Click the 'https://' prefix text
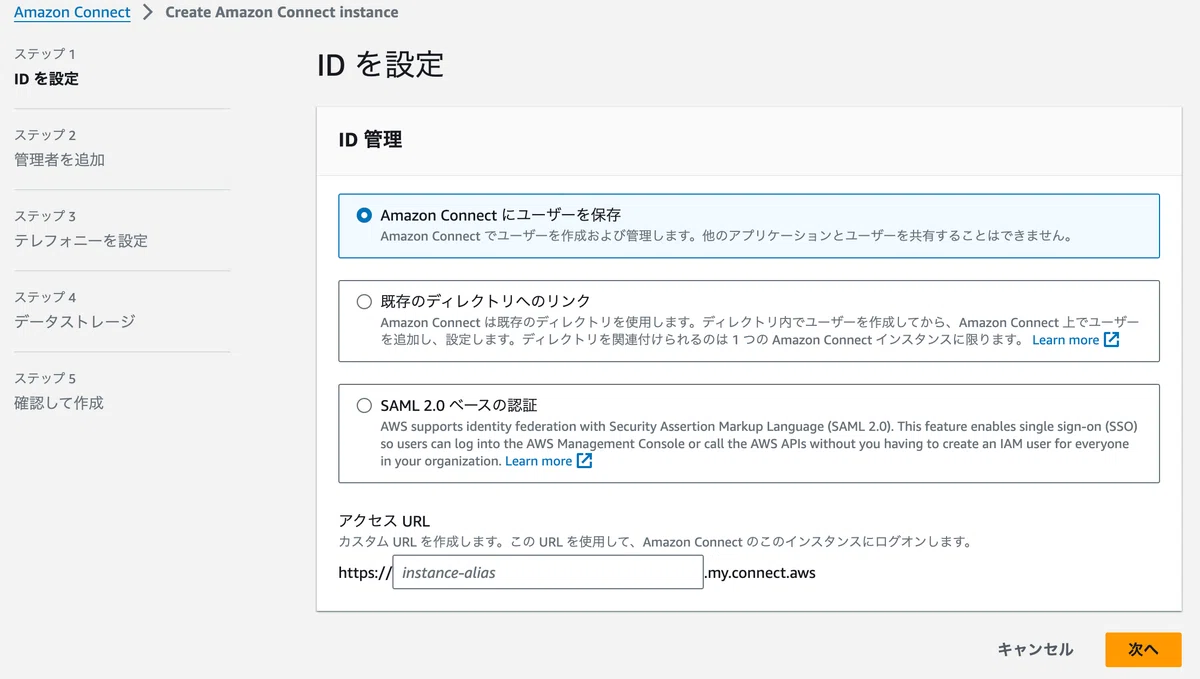Viewport: 1200px width, 679px height. 365,573
